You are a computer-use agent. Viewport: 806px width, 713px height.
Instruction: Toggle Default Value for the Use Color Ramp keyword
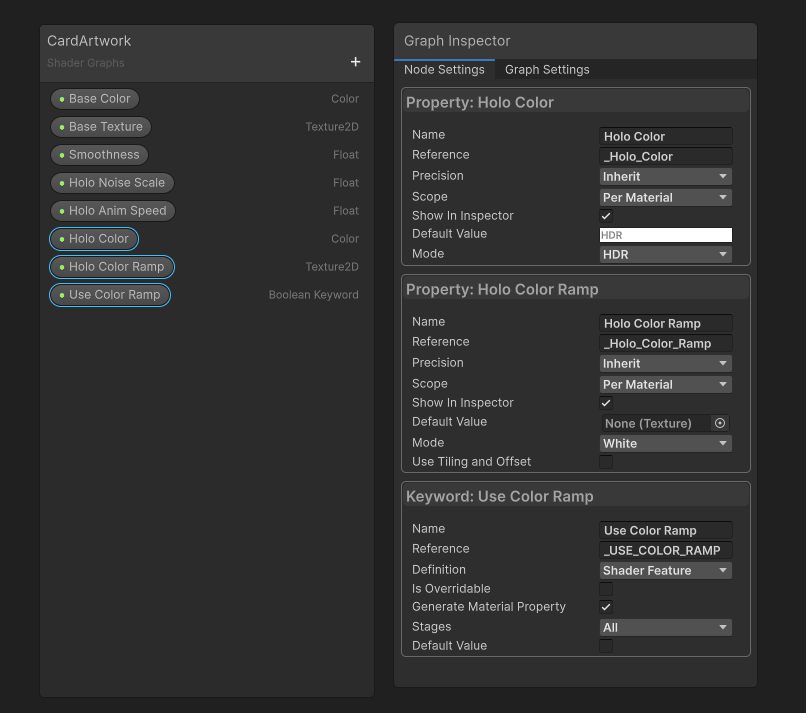click(606, 645)
